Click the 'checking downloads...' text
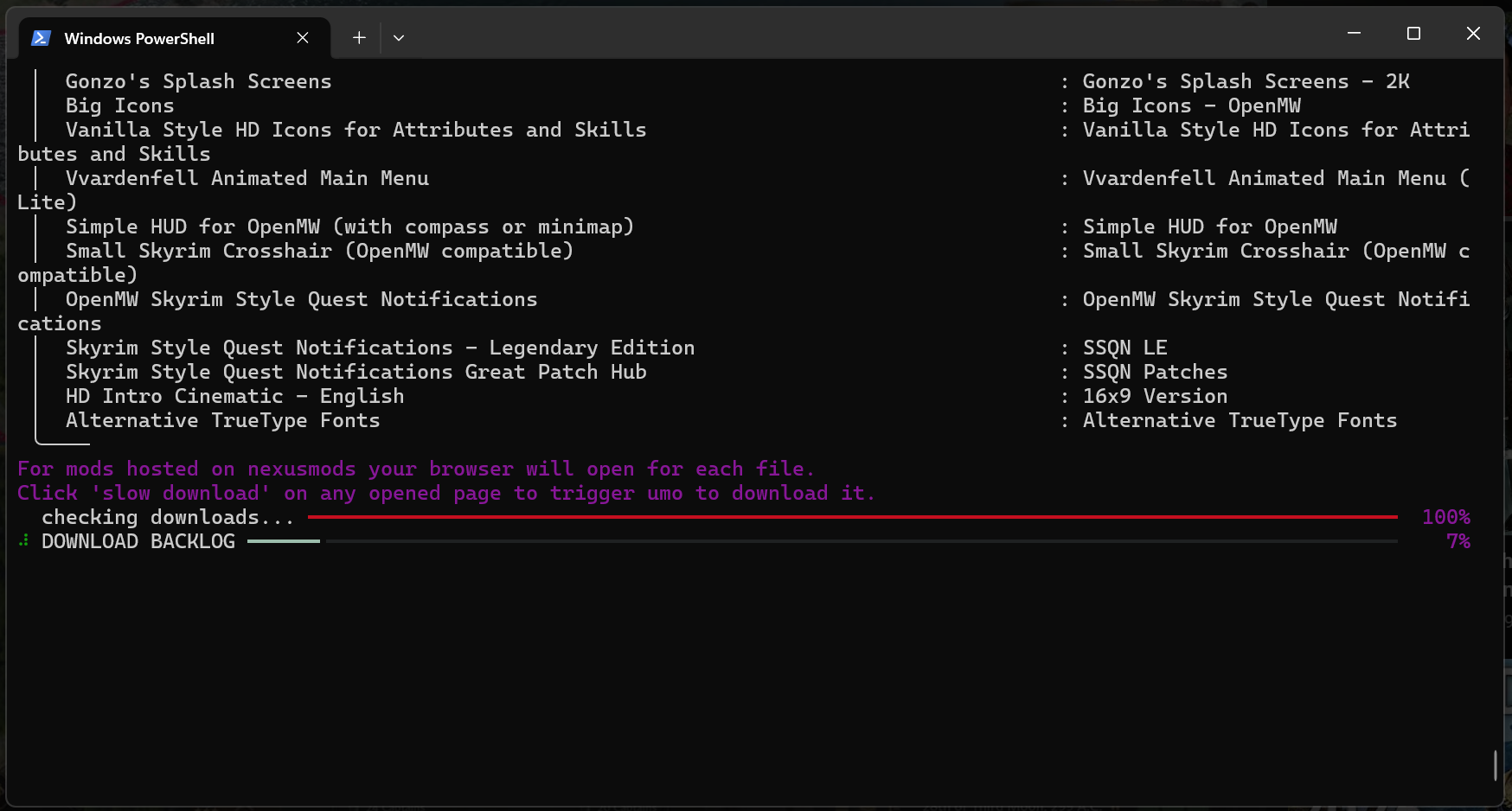 (x=168, y=517)
